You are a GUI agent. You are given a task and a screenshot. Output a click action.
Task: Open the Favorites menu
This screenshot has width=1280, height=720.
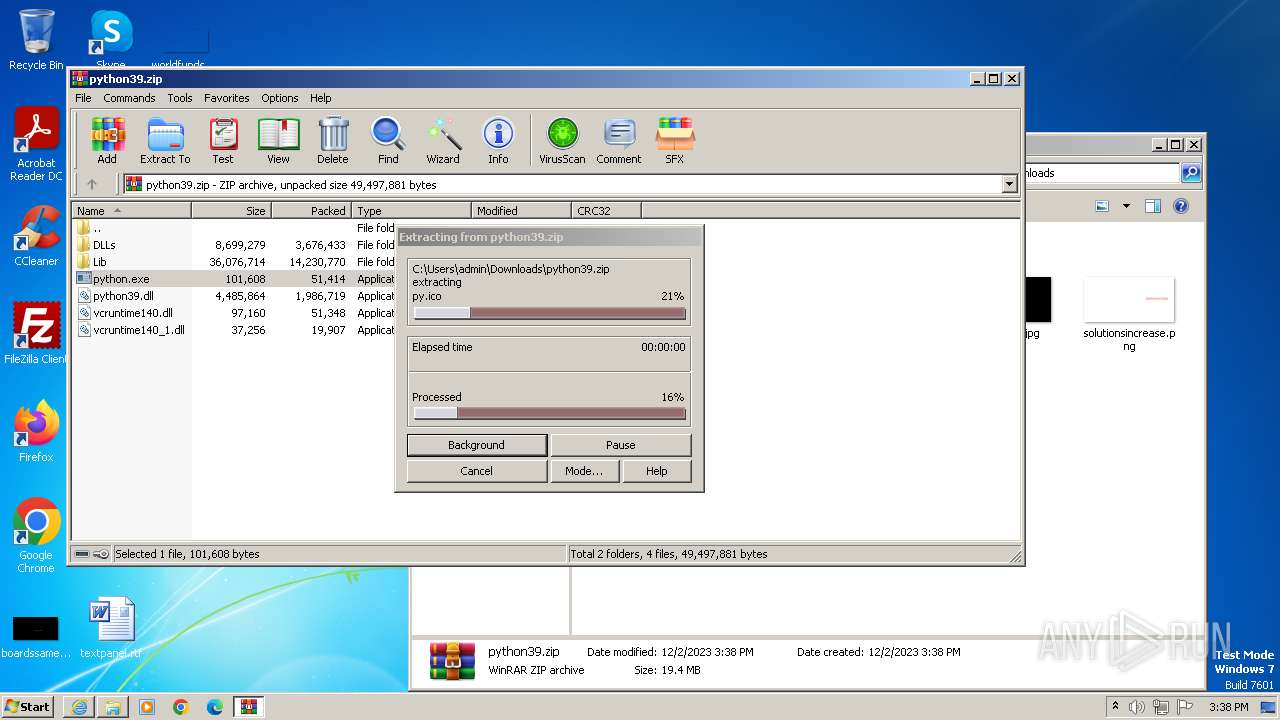click(227, 98)
